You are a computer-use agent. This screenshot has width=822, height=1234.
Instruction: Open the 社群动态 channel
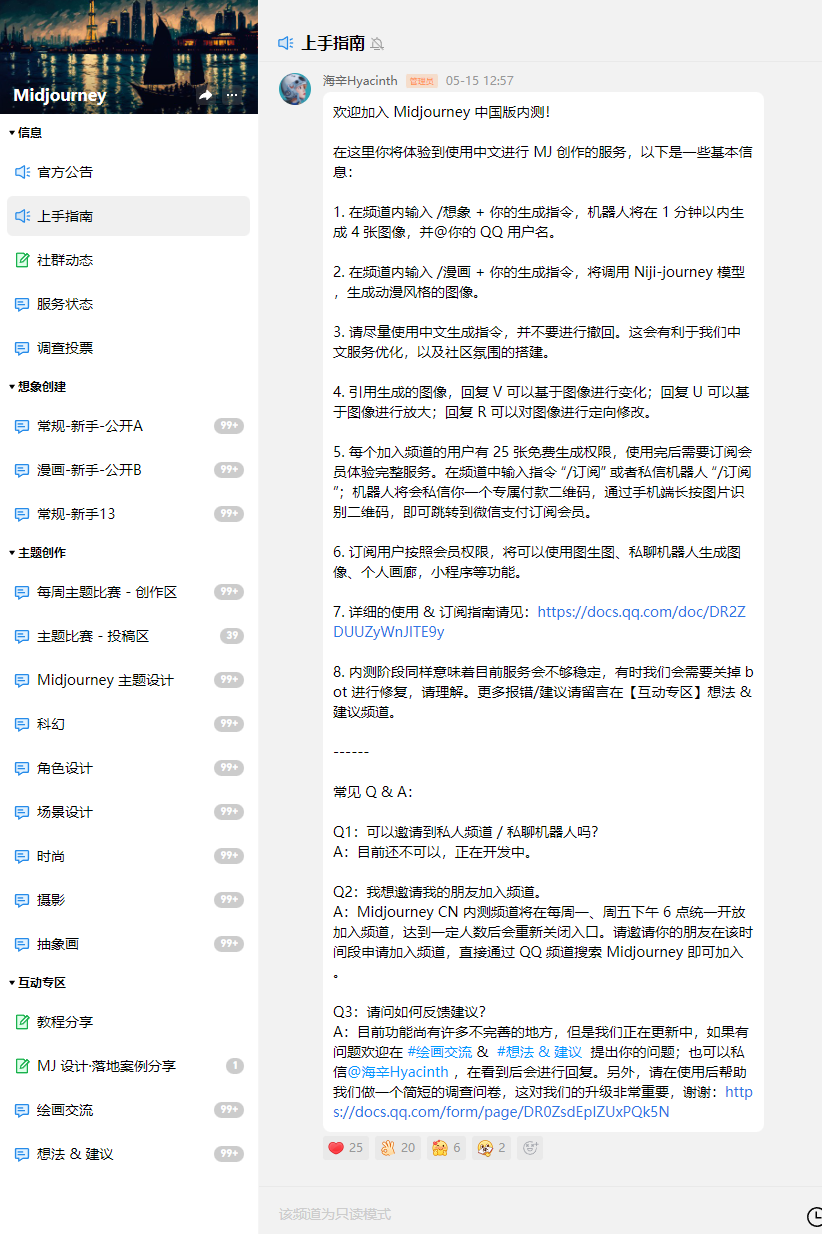65,260
